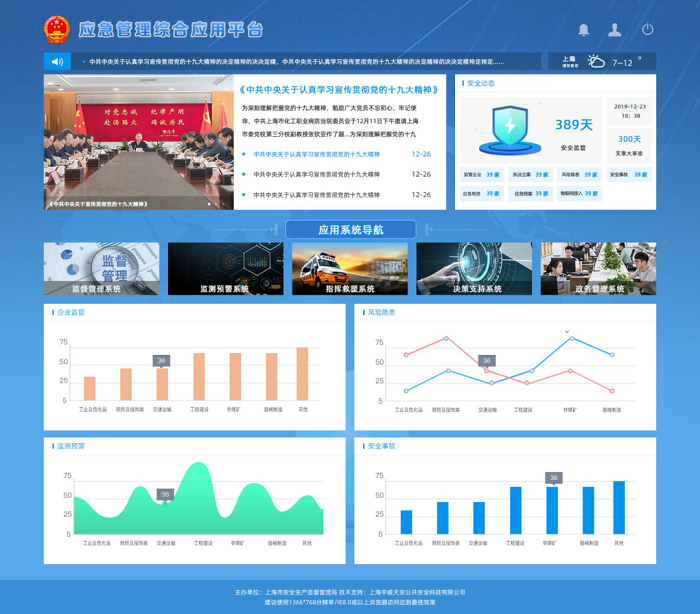Toggle the announcement speaker icon
Image resolution: width=700 pixels, height=614 pixels.
point(57,62)
